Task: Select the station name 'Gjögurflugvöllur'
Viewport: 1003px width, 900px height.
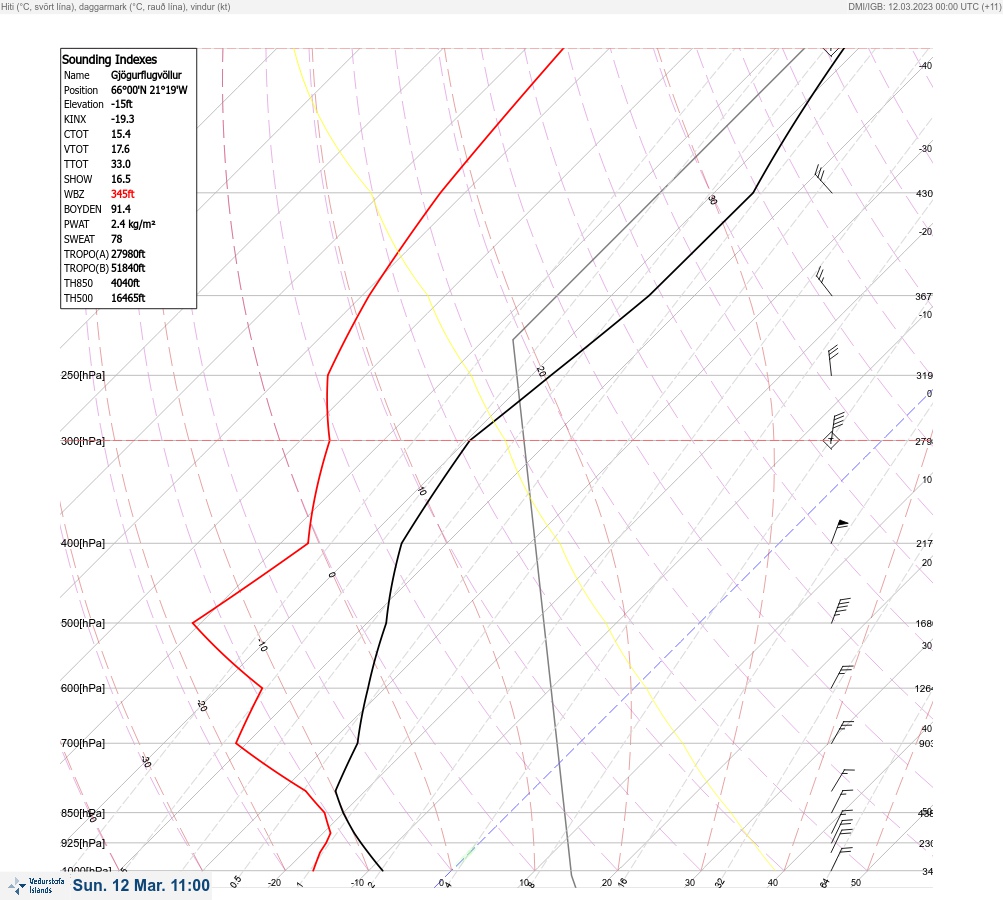Action: (x=146, y=75)
